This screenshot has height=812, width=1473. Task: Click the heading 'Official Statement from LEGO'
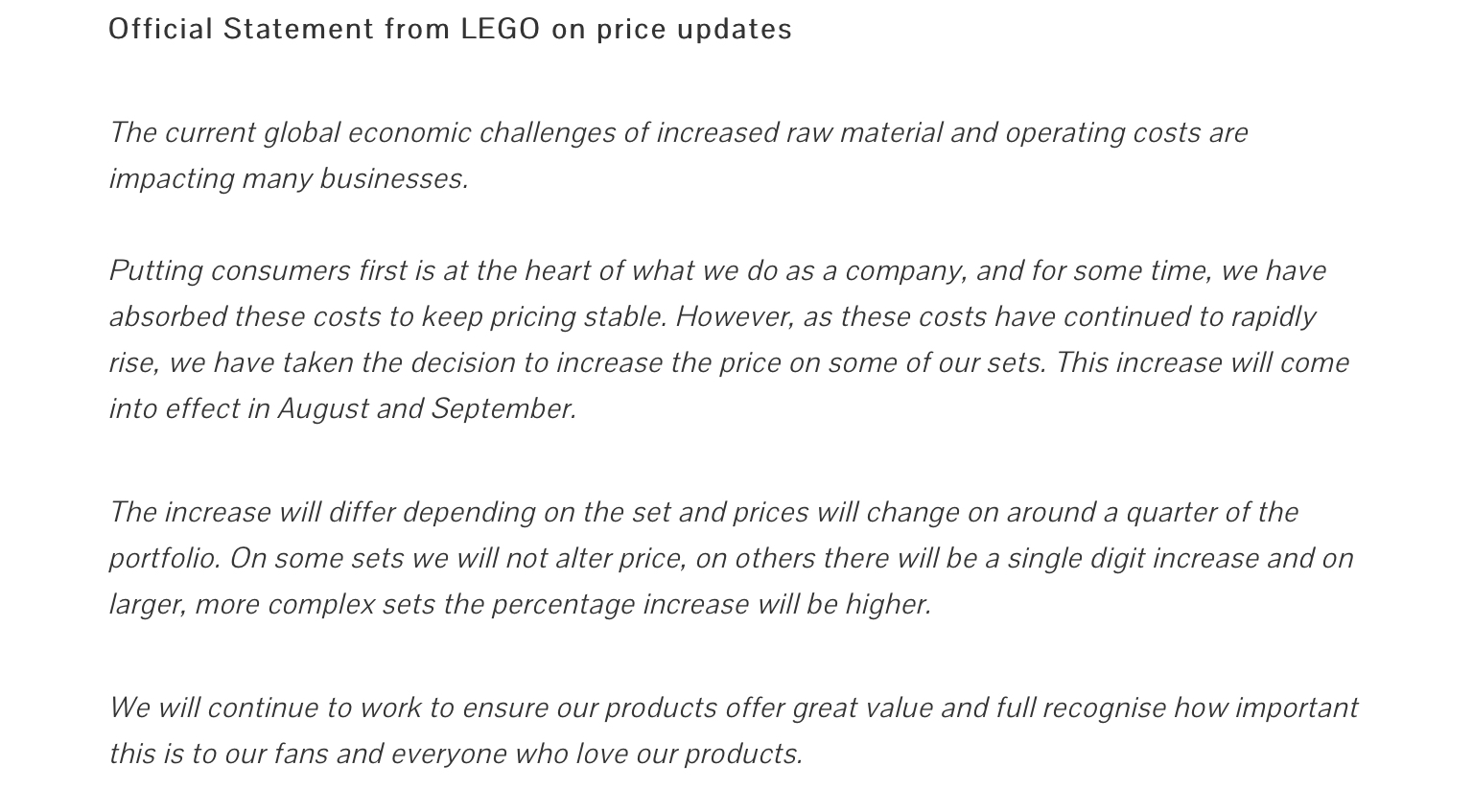[x=450, y=29]
